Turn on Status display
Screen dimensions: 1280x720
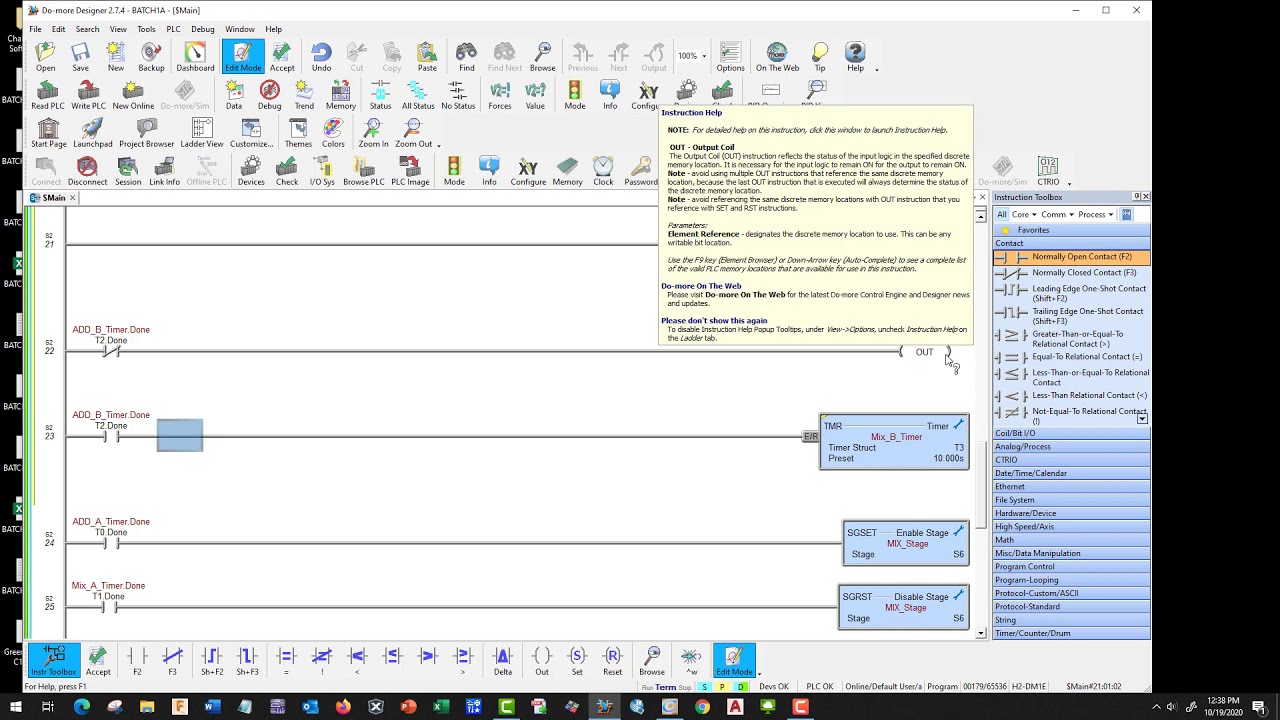pos(380,96)
